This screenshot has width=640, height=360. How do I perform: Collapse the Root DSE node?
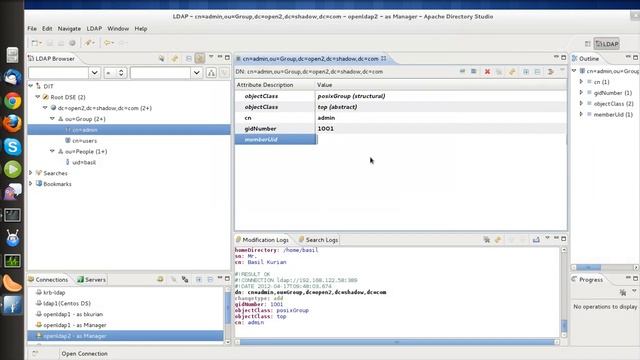[x=38, y=97]
